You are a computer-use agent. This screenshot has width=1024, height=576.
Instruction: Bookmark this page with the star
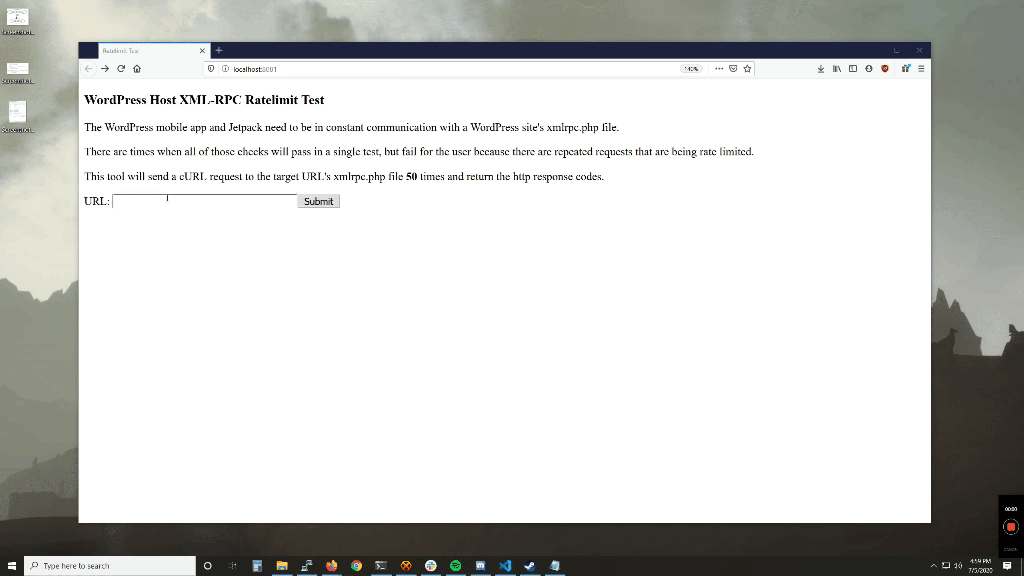[747, 69]
